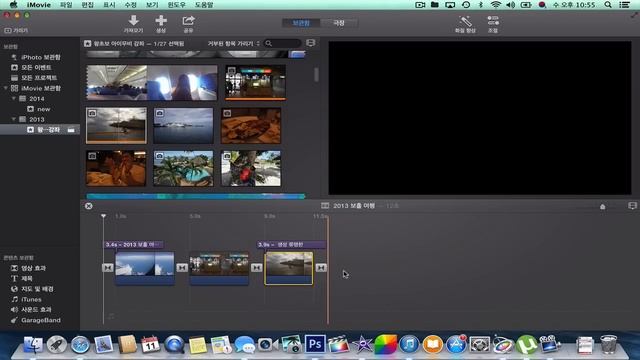Open timeline settings icon at far right
The height and width of the screenshot is (360, 640).
(632, 206)
